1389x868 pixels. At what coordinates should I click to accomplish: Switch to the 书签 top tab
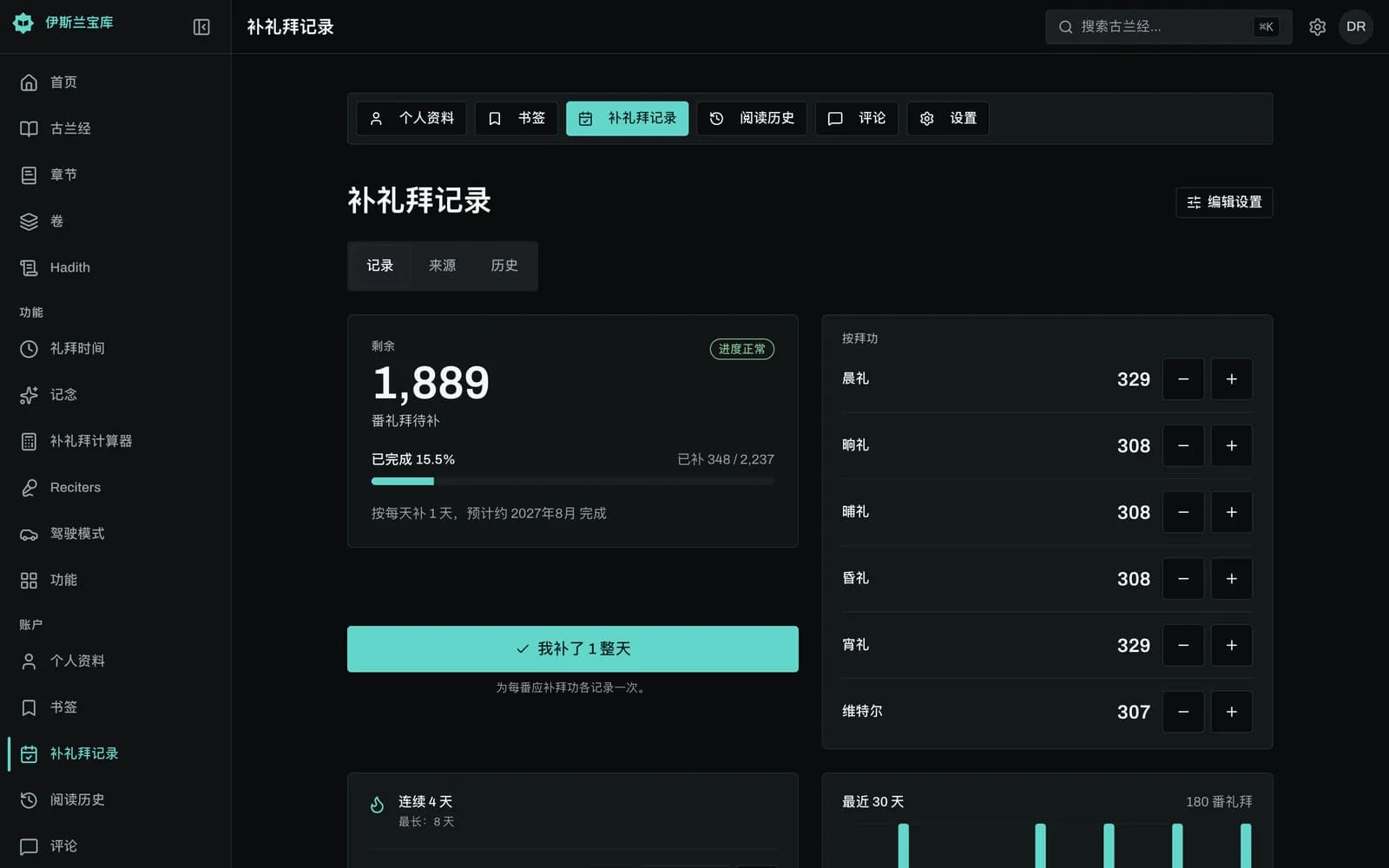pos(516,118)
